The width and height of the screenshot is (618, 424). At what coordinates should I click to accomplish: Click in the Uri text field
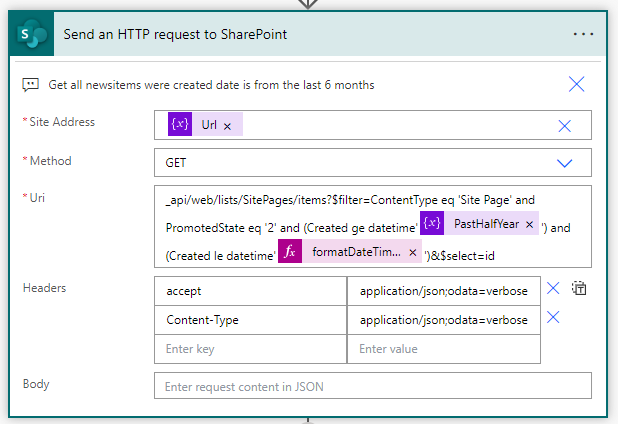(372, 227)
